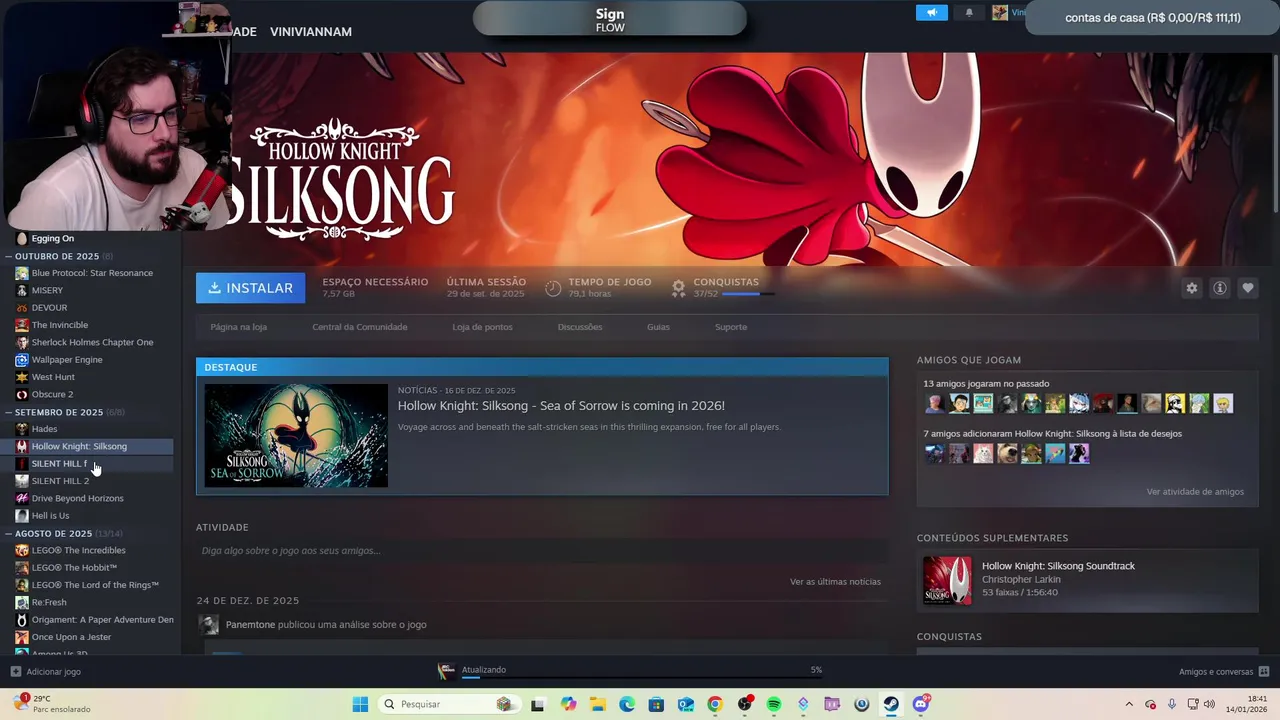Image resolution: width=1280 pixels, height=720 pixels.
Task: Click the Steam taskbar icon
Action: tap(891, 704)
